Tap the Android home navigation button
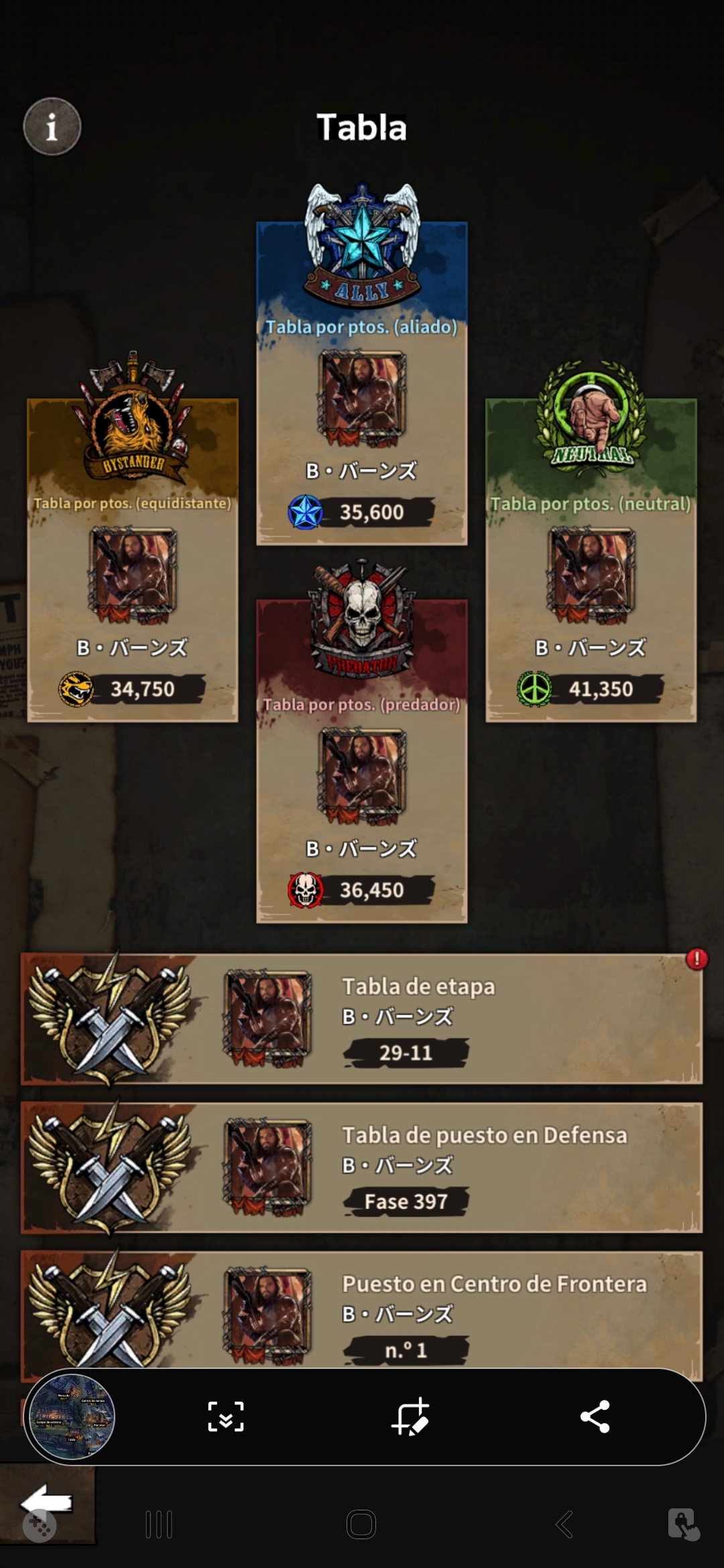Image resolution: width=724 pixels, height=1568 pixels. pyautogui.click(x=361, y=1524)
